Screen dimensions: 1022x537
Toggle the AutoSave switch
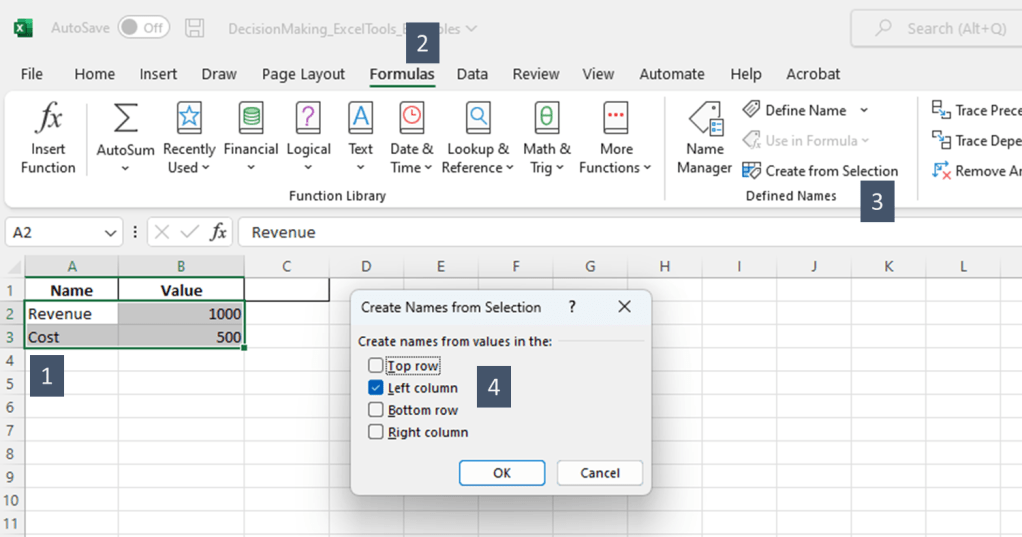143,28
